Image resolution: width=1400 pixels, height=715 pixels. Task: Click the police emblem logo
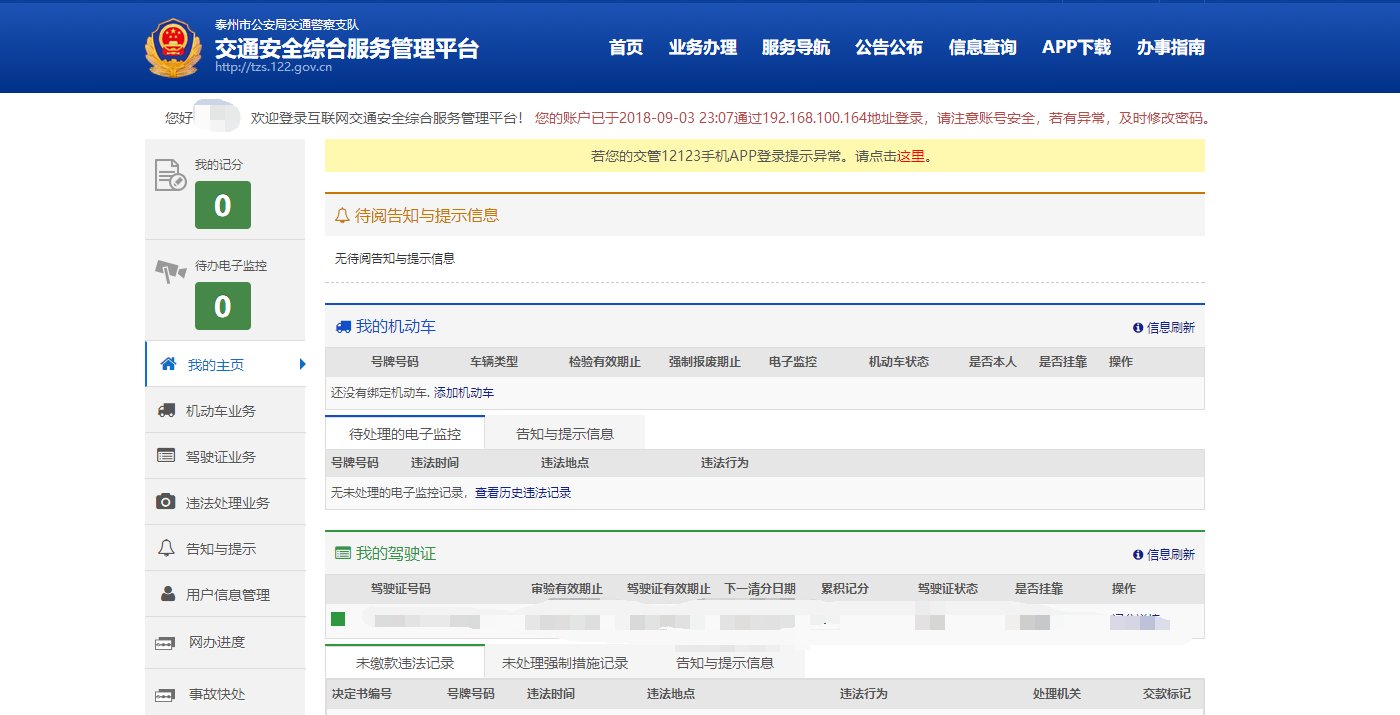(171, 44)
